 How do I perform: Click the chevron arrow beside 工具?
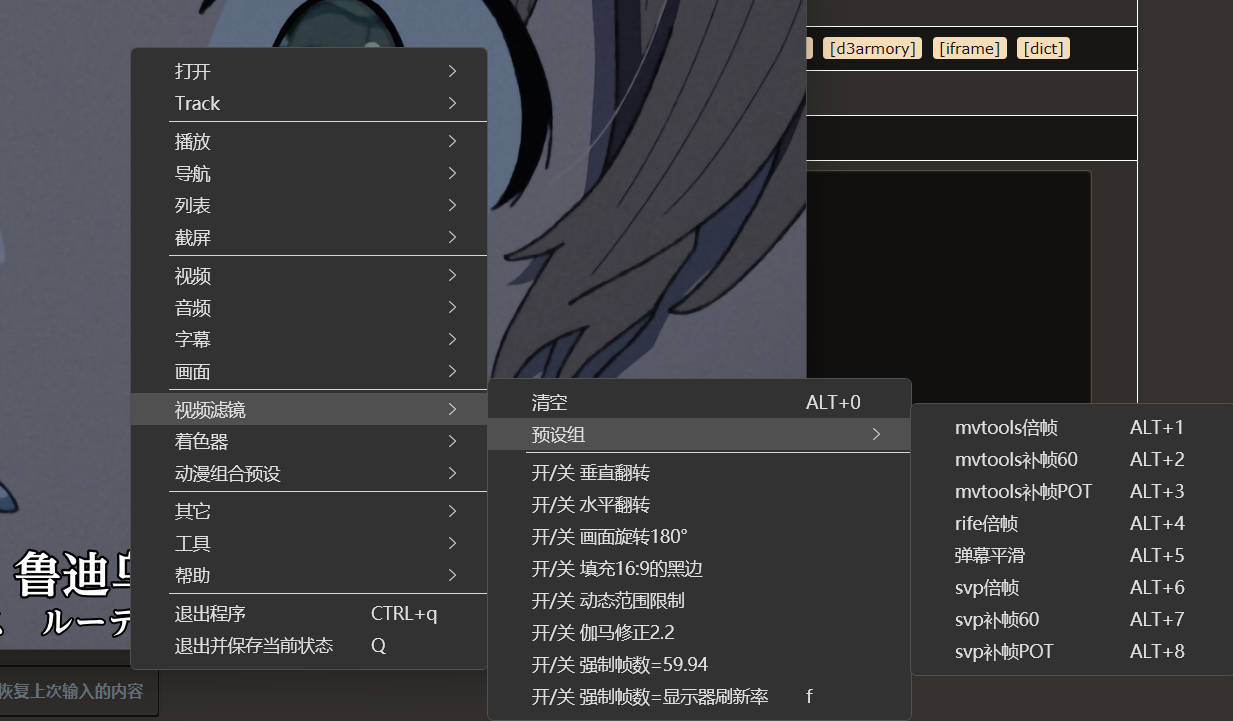point(452,543)
